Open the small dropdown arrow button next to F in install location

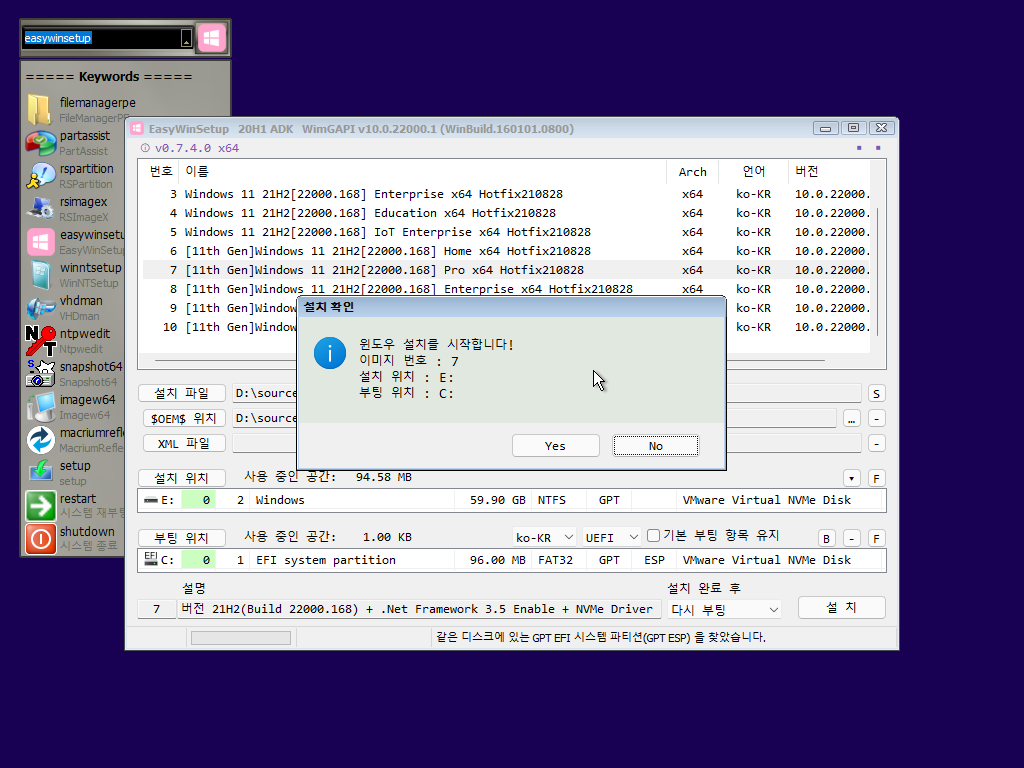pyautogui.click(x=852, y=479)
